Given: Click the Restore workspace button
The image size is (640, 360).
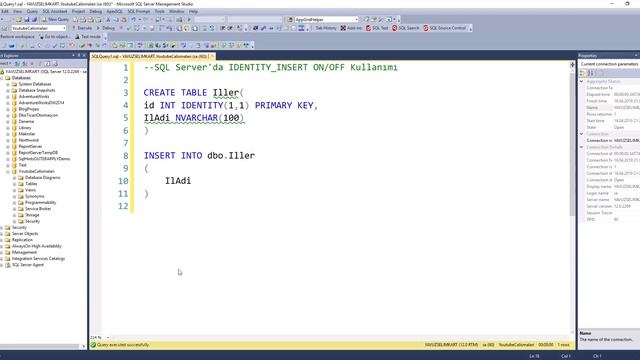Looking at the screenshot, I should point(17,36).
